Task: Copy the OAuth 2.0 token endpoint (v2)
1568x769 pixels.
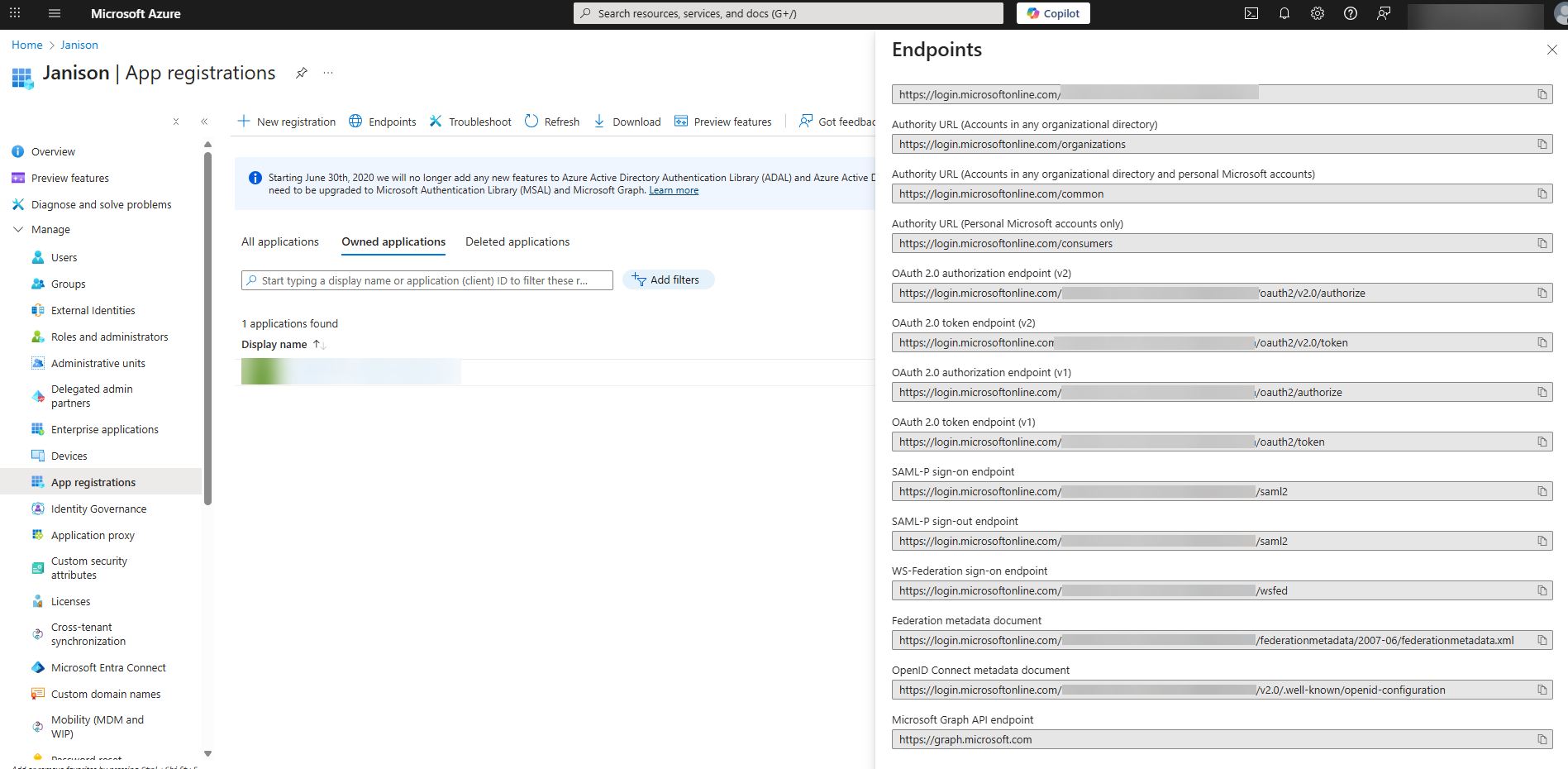Action: [1542, 342]
